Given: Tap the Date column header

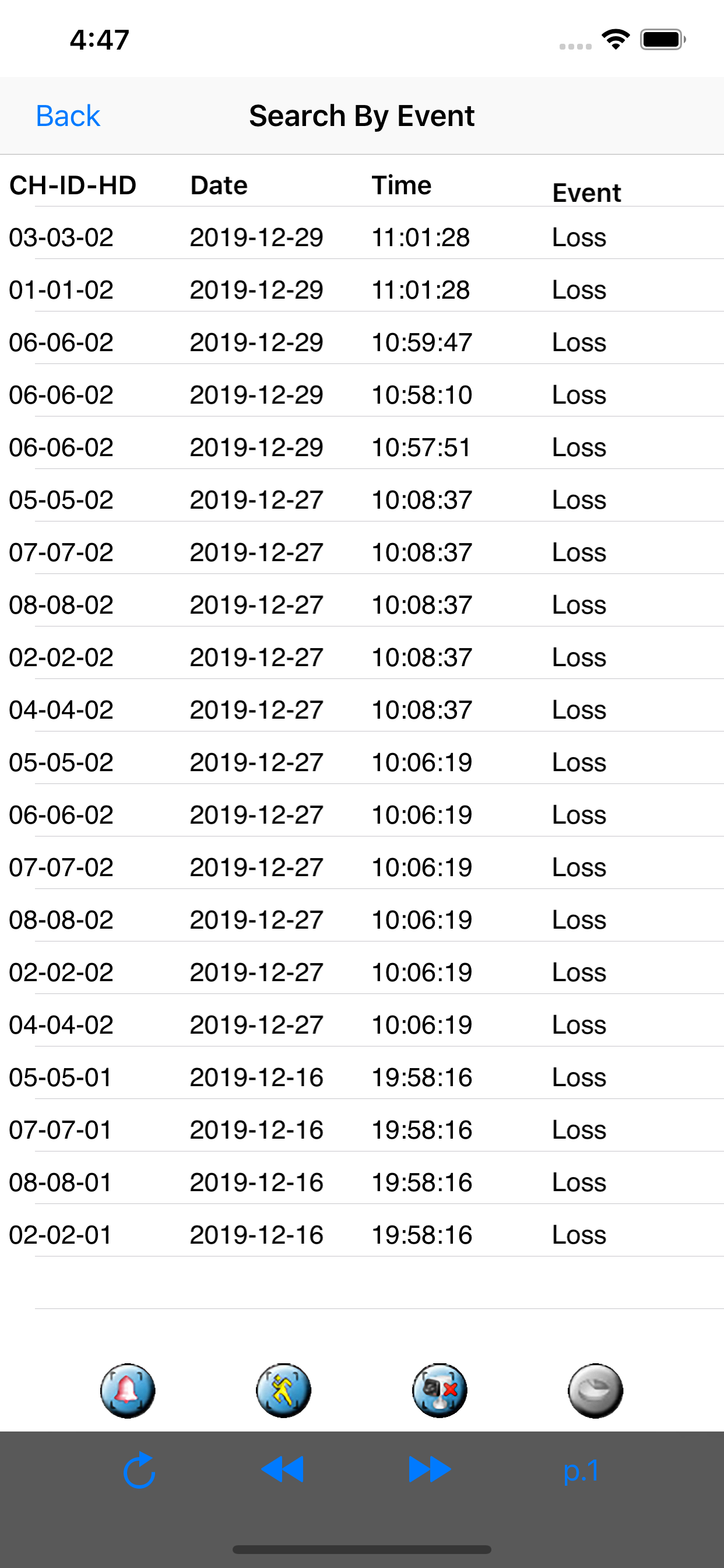Looking at the screenshot, I should (219, 184).
